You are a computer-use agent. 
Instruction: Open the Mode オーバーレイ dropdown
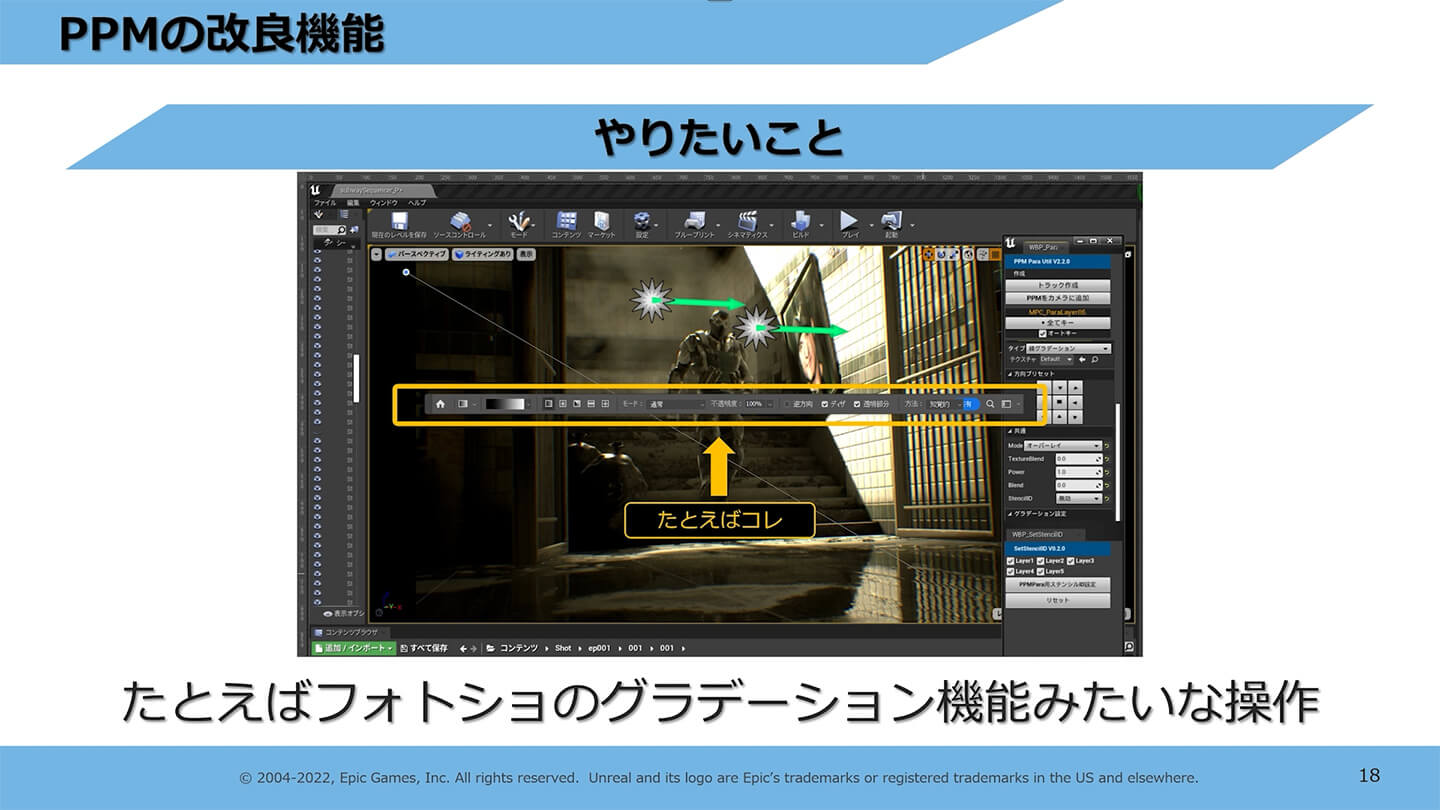click(1063, 446)
